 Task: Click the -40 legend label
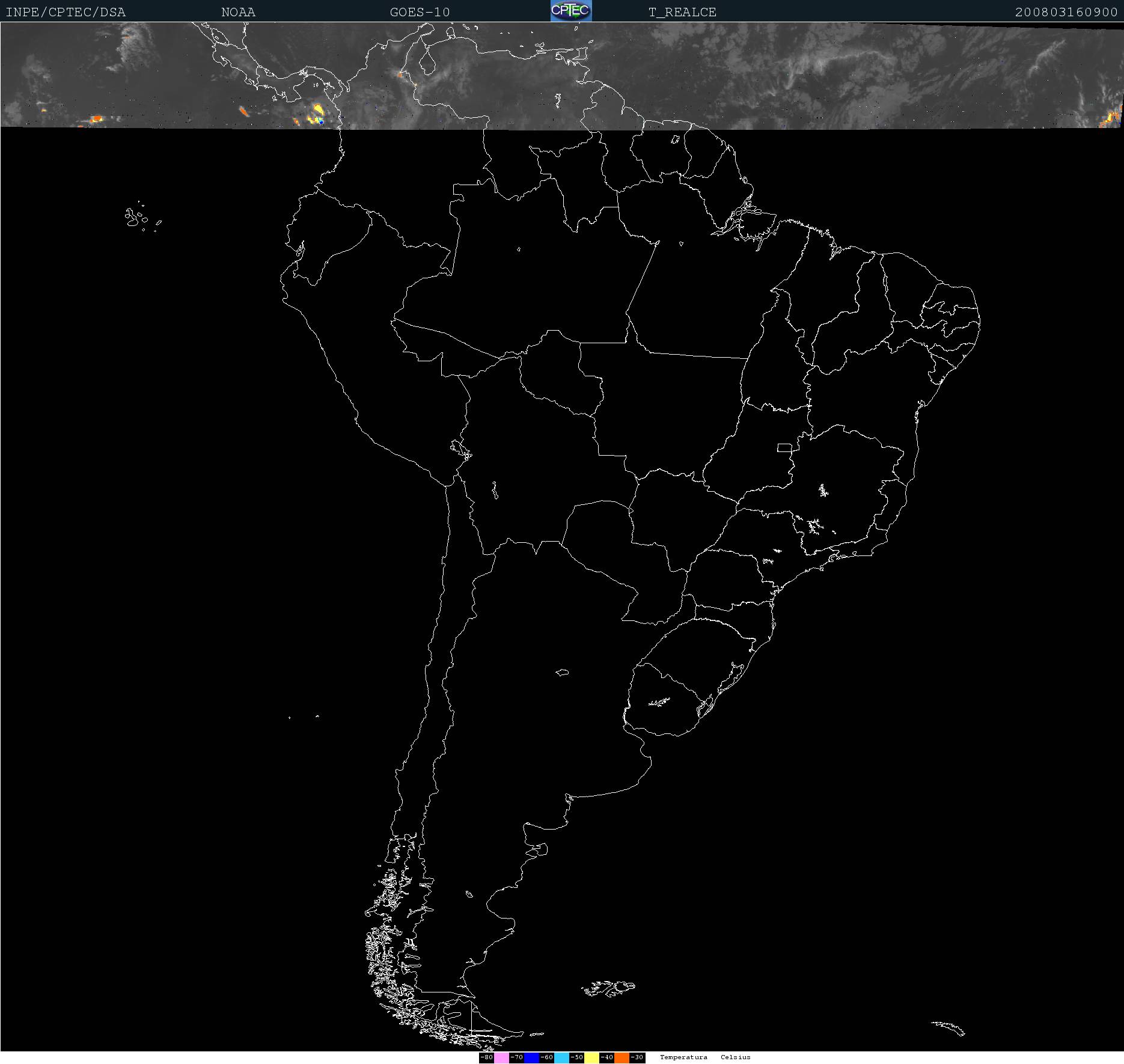(x=606, y=1057)
